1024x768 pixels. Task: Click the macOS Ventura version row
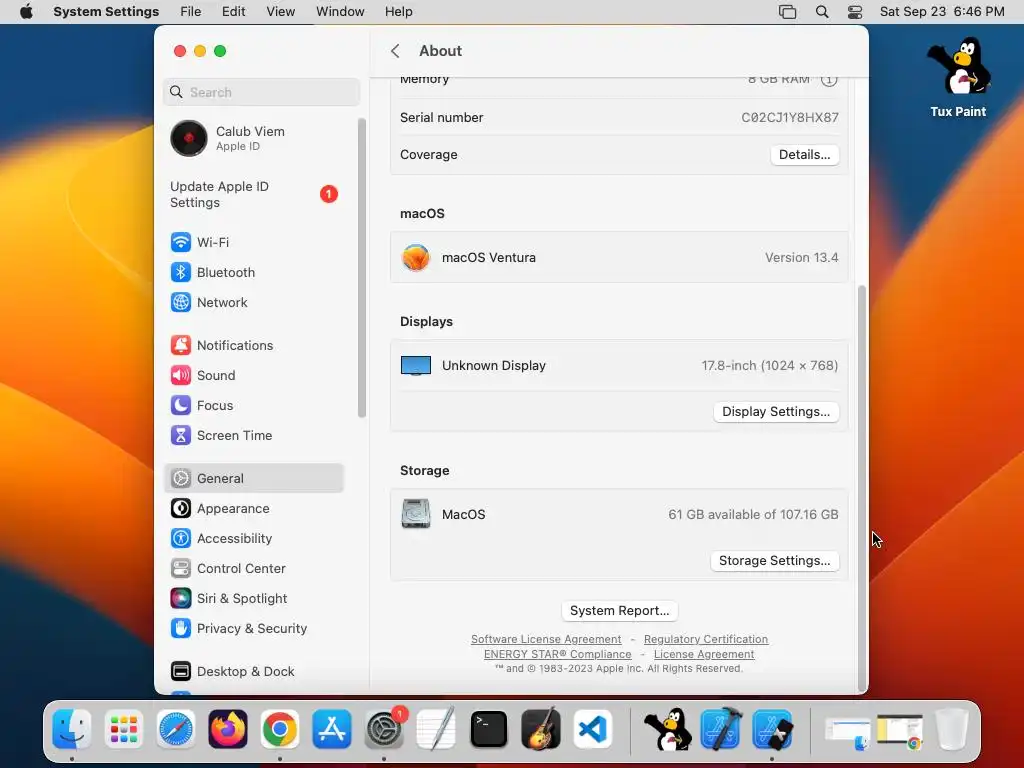pyautogui.click(x=619, y=257)
